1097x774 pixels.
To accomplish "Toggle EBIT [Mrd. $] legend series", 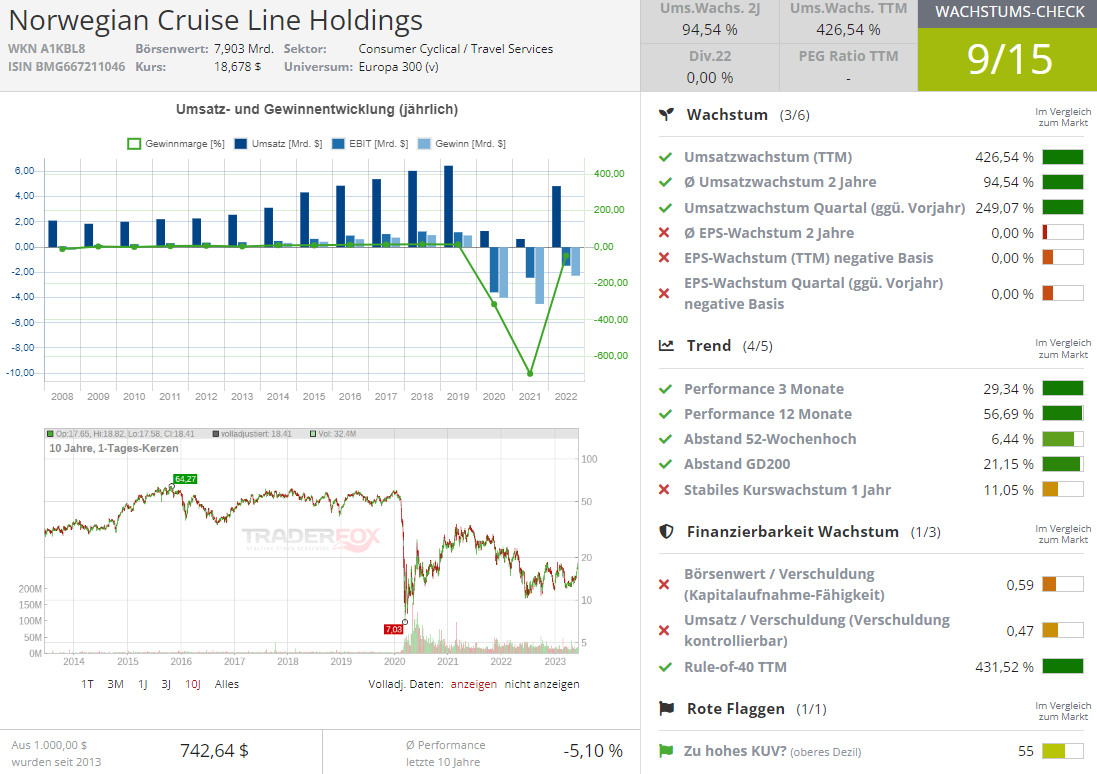I will (x=370, y=143).
